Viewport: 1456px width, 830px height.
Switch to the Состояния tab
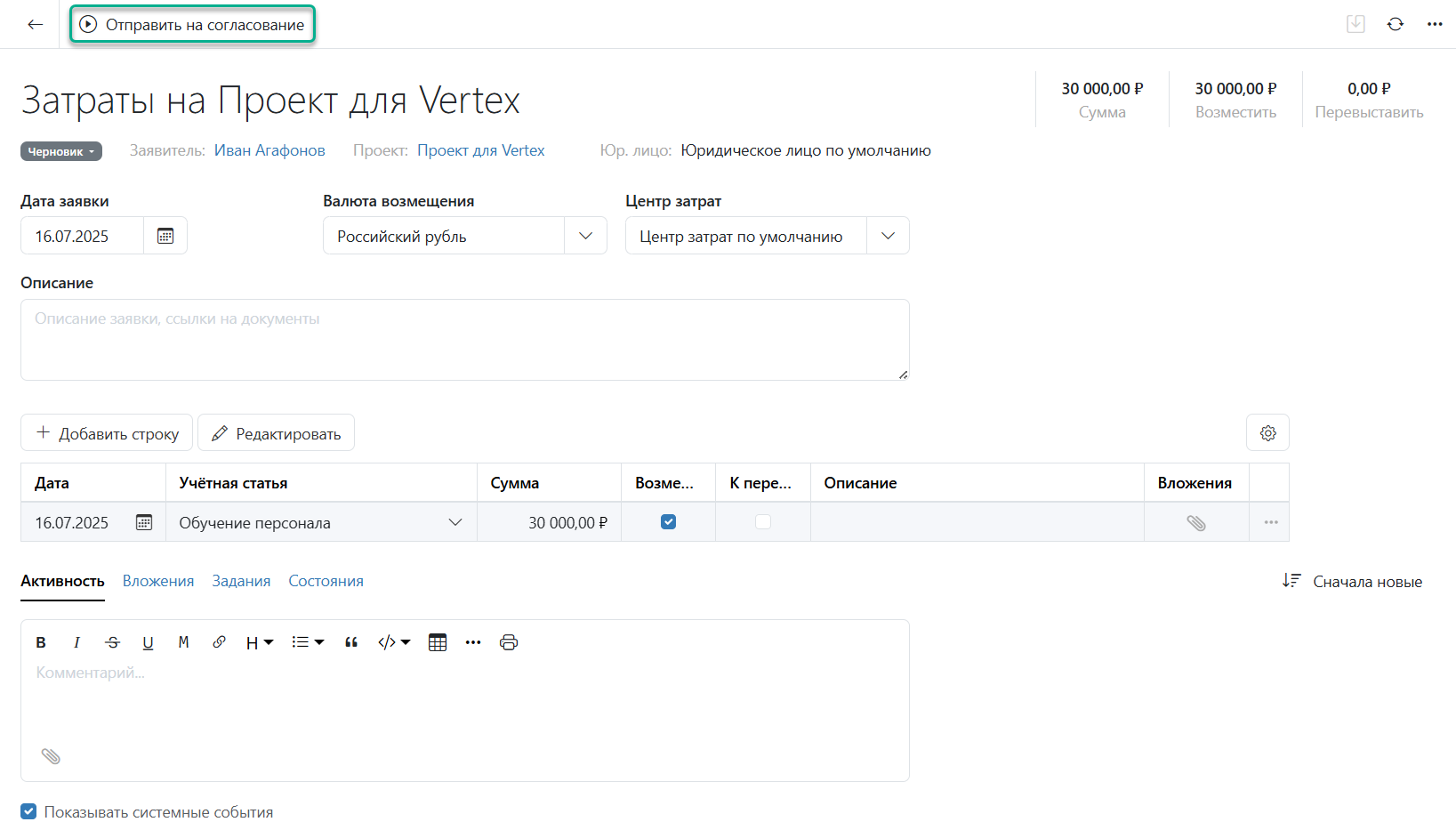[326, 581]
